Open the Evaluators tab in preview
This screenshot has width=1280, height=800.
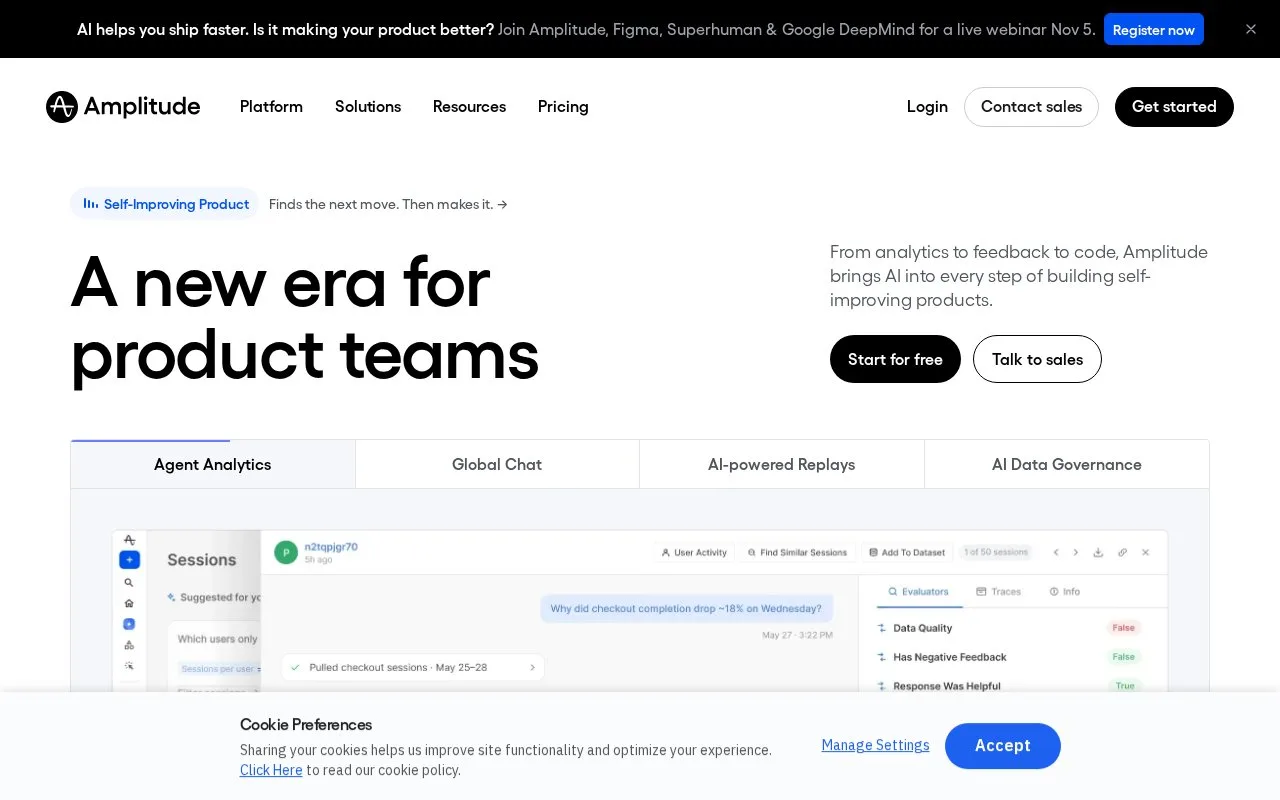(919, 592)
